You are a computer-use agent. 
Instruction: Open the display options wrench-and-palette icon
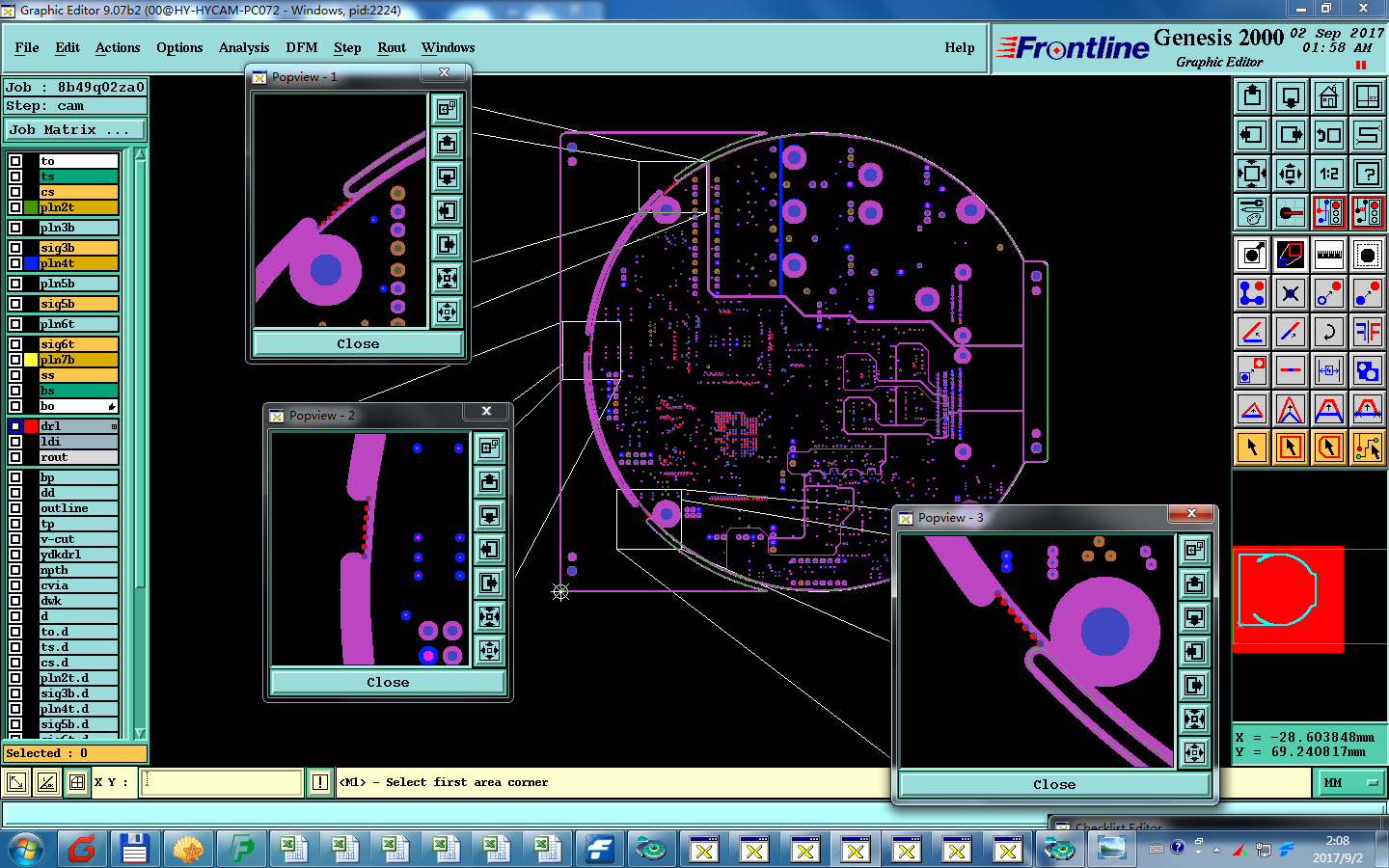click(x=1252, y=212)
